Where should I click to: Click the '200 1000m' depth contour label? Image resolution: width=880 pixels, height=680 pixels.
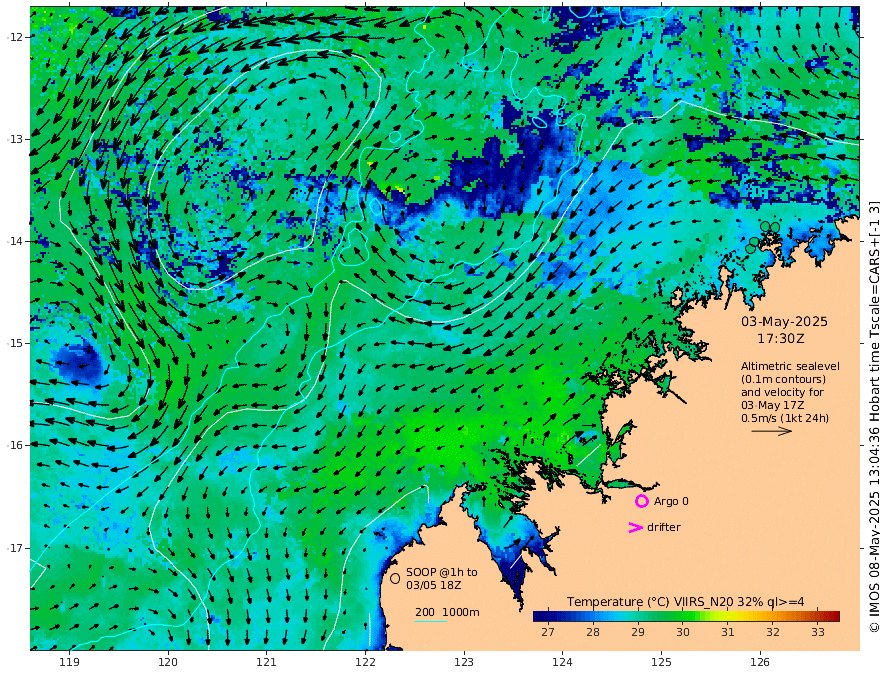coord(447,612)
